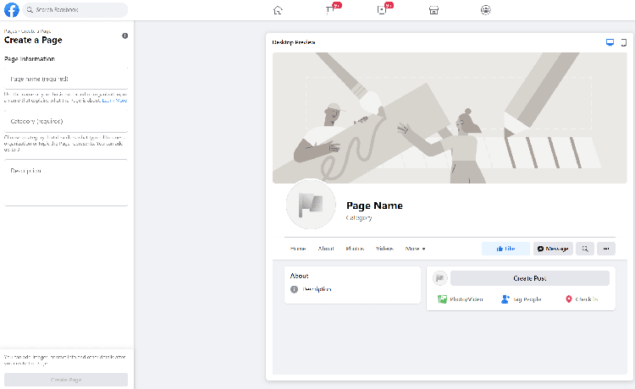Click the disabled Create Page button
Image resolution: width=635 pixels, height=389 pixels.
tap(66, 380)
